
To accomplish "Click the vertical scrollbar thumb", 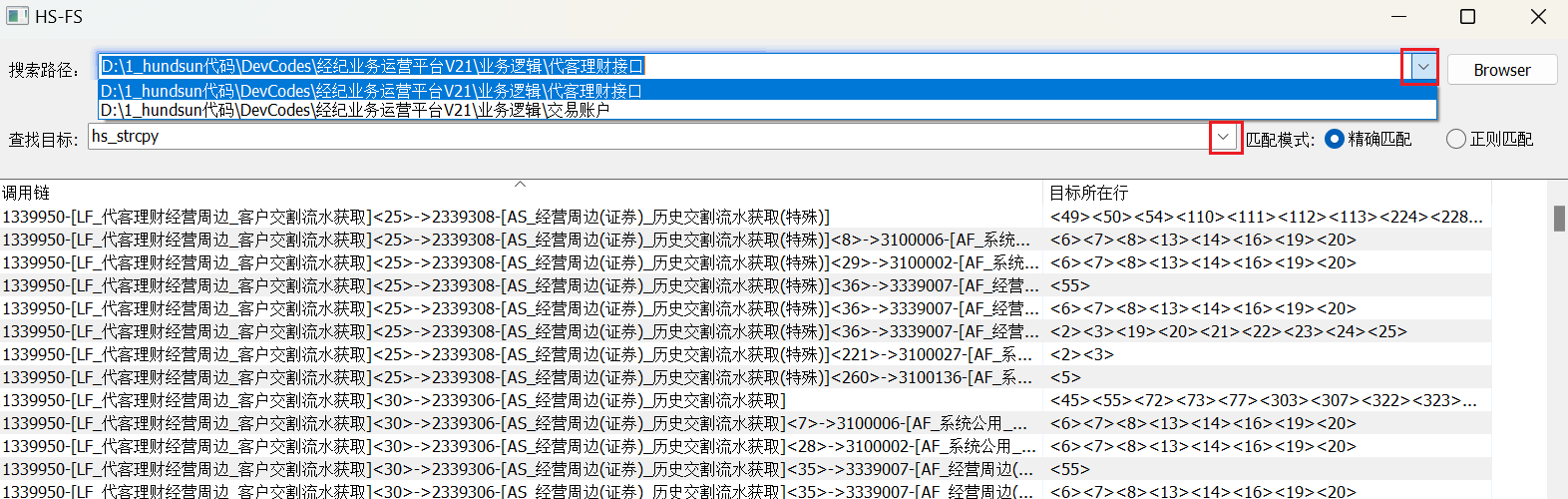I will [x=1559, y=218].
